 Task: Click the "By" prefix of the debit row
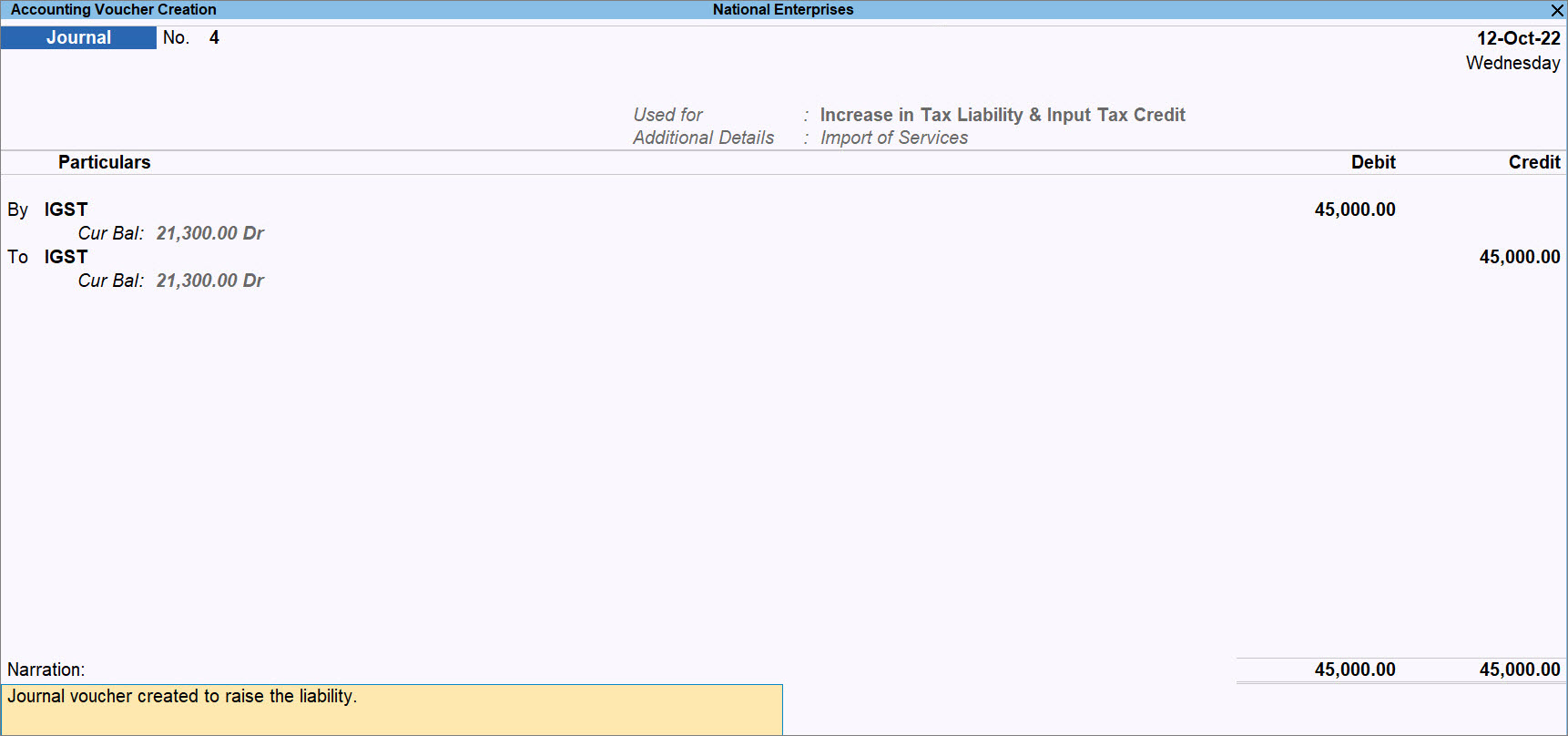point(18,210)
